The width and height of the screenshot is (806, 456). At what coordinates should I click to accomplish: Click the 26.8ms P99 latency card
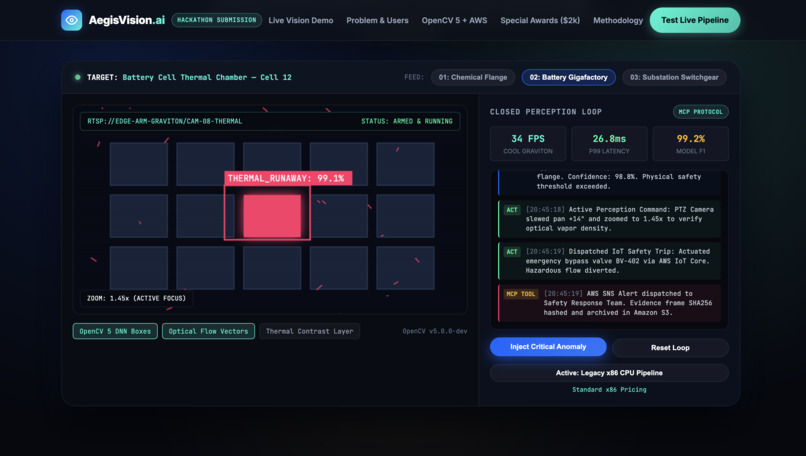(x=609, y=143)
